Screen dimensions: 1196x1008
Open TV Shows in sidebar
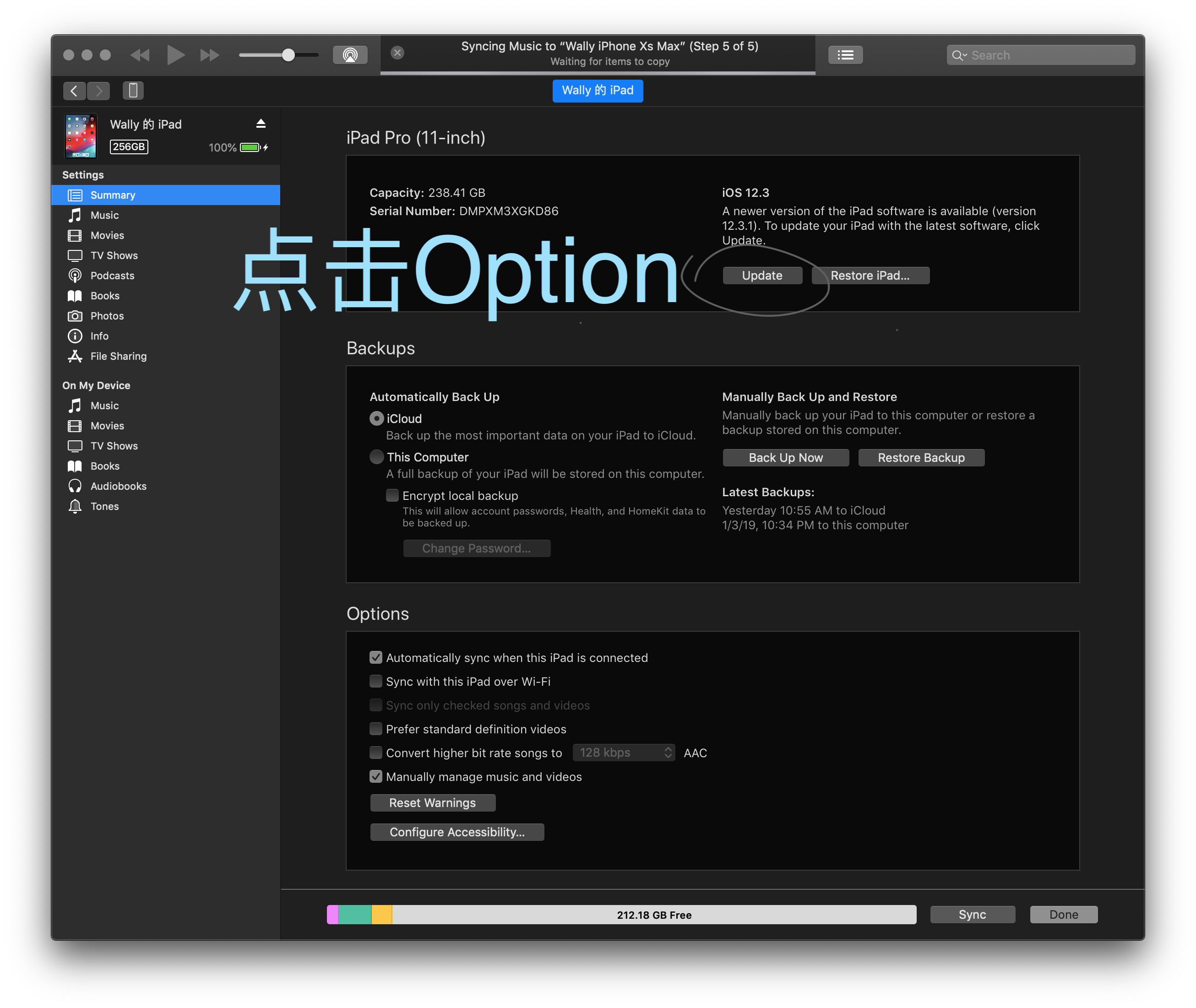click(x=113, y=255)
